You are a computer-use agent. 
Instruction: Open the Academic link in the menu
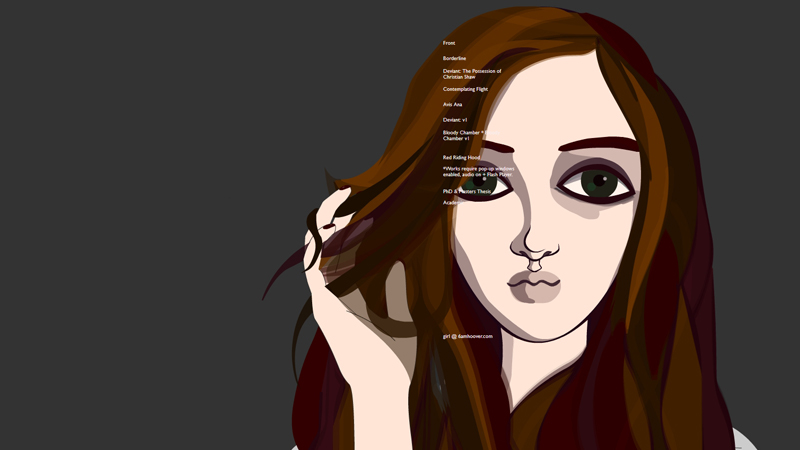tap(453, 202)
